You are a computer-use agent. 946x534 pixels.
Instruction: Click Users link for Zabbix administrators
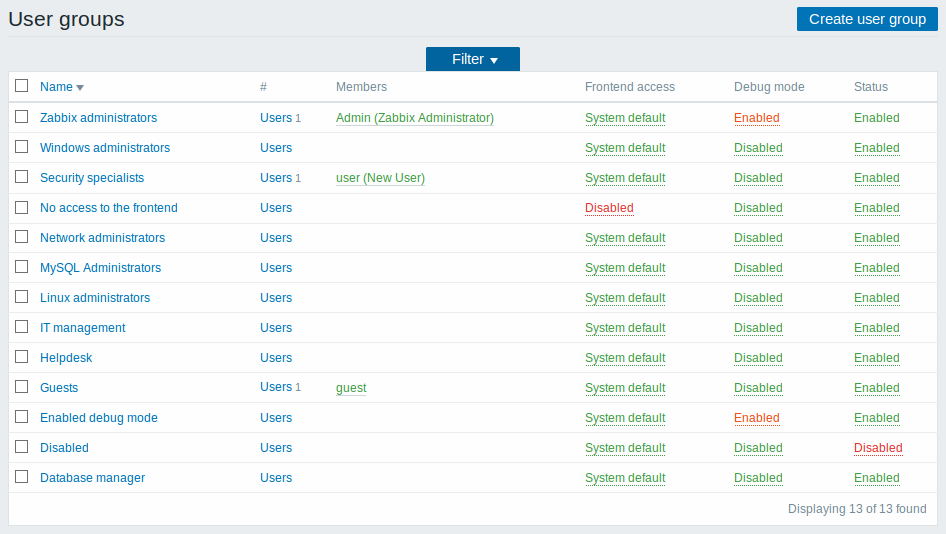[x=276, y=118]
